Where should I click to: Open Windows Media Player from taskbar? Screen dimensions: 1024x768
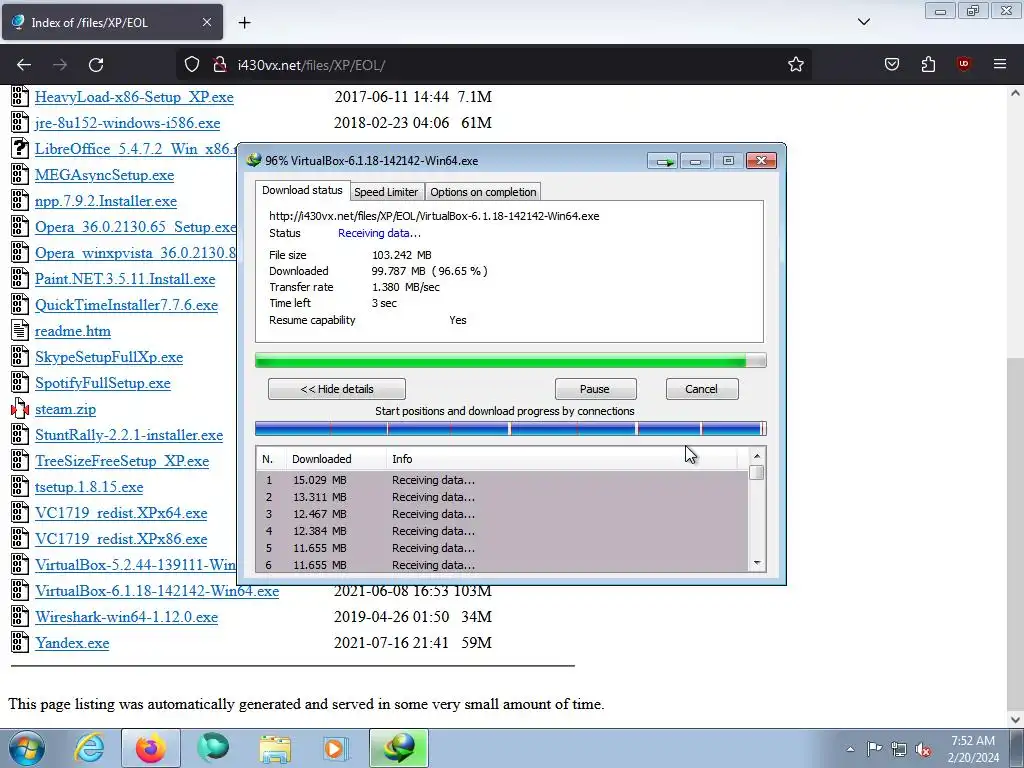click(336, 748)
